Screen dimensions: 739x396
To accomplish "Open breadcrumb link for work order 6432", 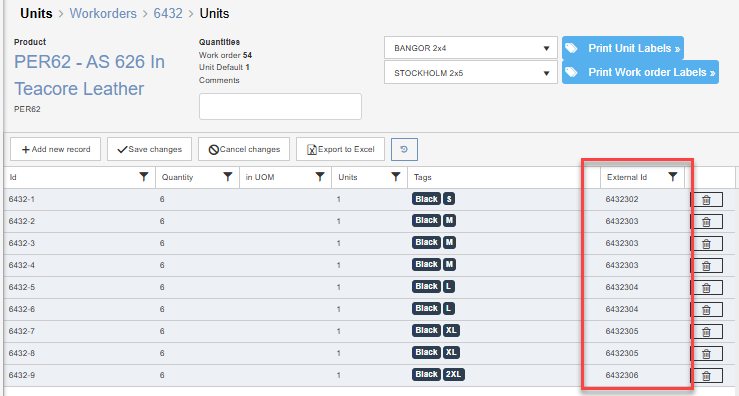I will click(168, 13).
